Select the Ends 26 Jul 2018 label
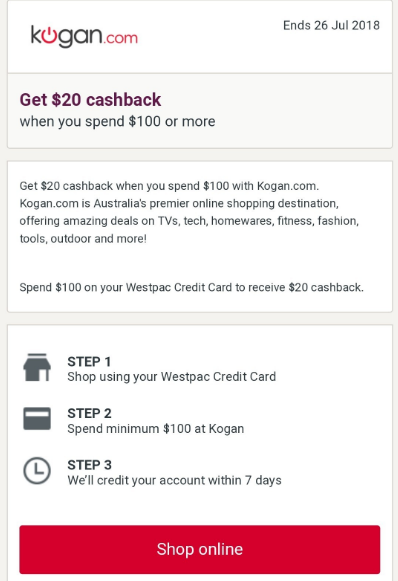The height and width of the screenshot is (581, 398). tap(331, 25)
